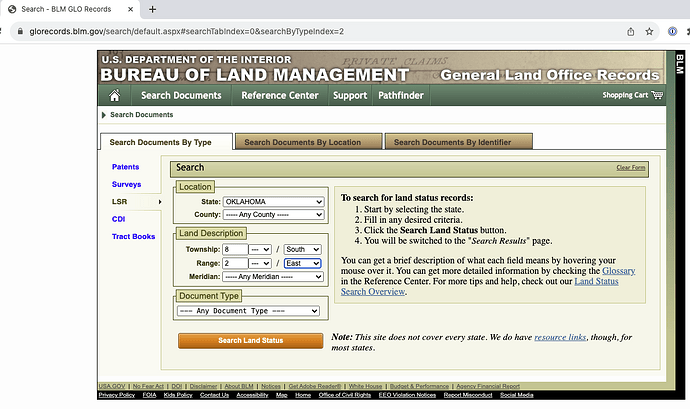Image resolution: width=690 pixels, height=409 pixels.
Task: Open the Township fraction dropdown
Action: click(x=260, y=250)
